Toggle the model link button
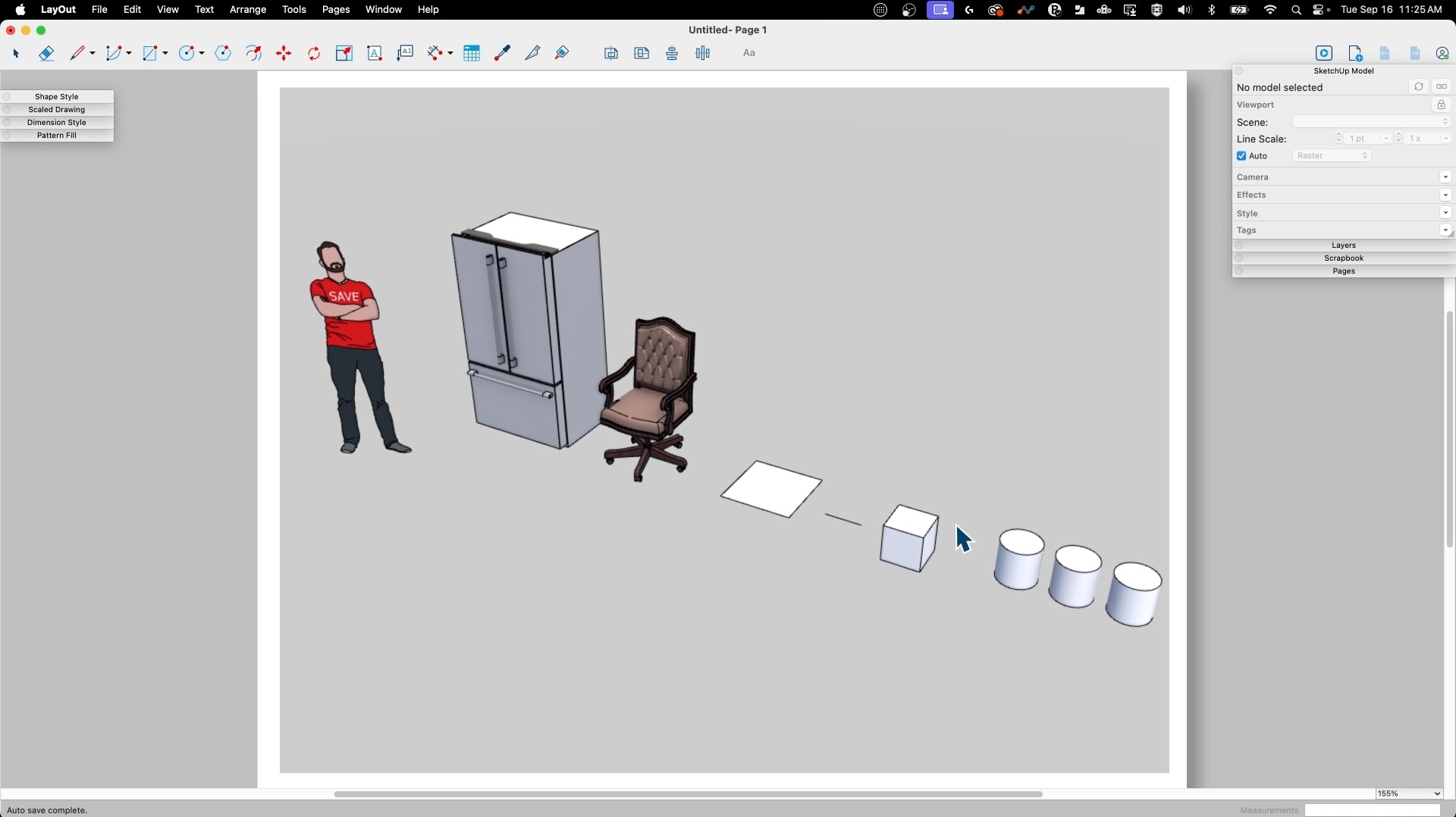 [1442, 87]
